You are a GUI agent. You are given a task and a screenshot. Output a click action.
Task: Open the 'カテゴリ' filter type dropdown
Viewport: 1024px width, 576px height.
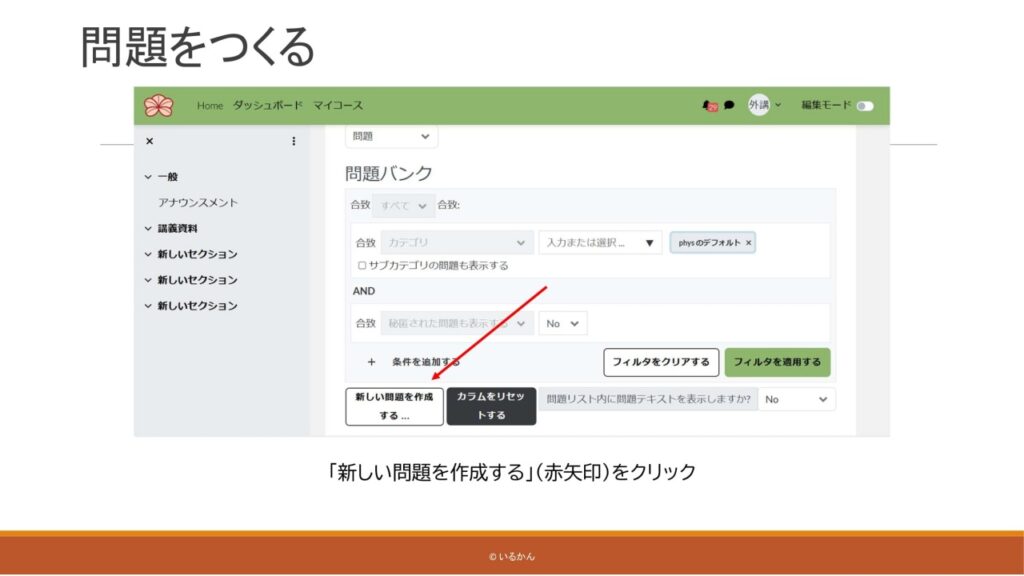click(457, 243)
